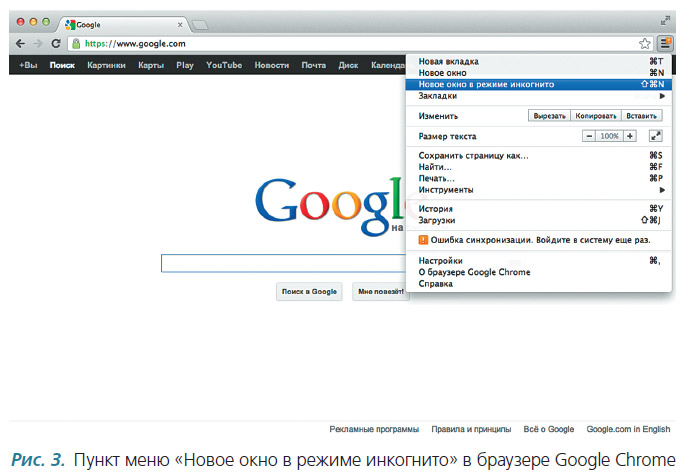Open Загрузки from the menu
Image resolution: width=688 pixels, height=476 pixels.
point(538,220)
